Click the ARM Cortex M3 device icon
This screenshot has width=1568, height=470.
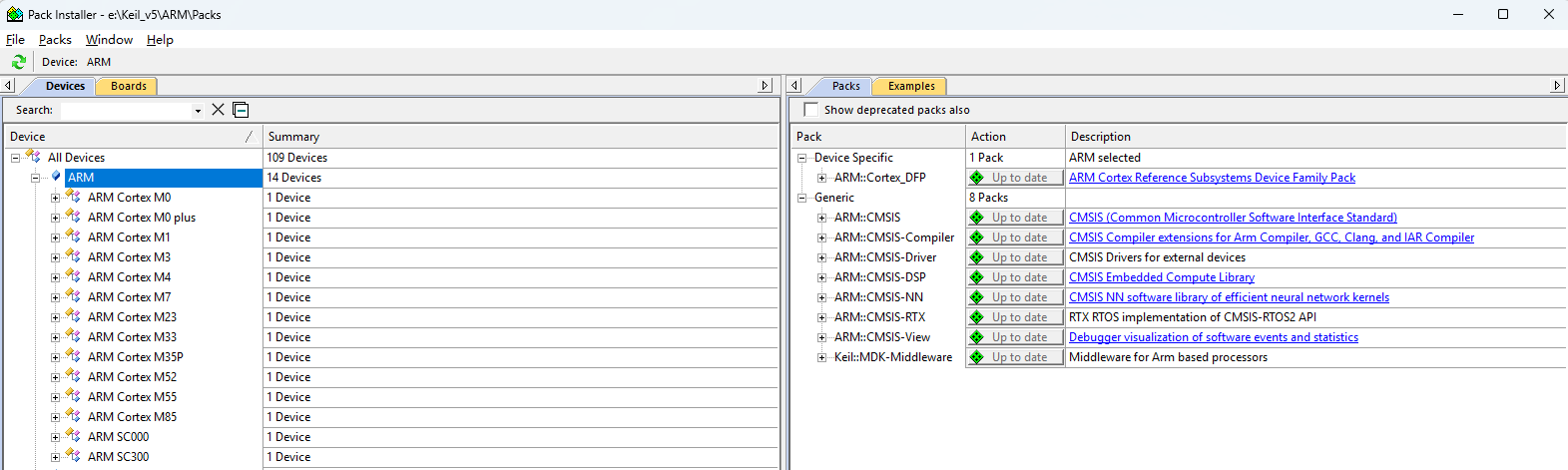point(73,256)
